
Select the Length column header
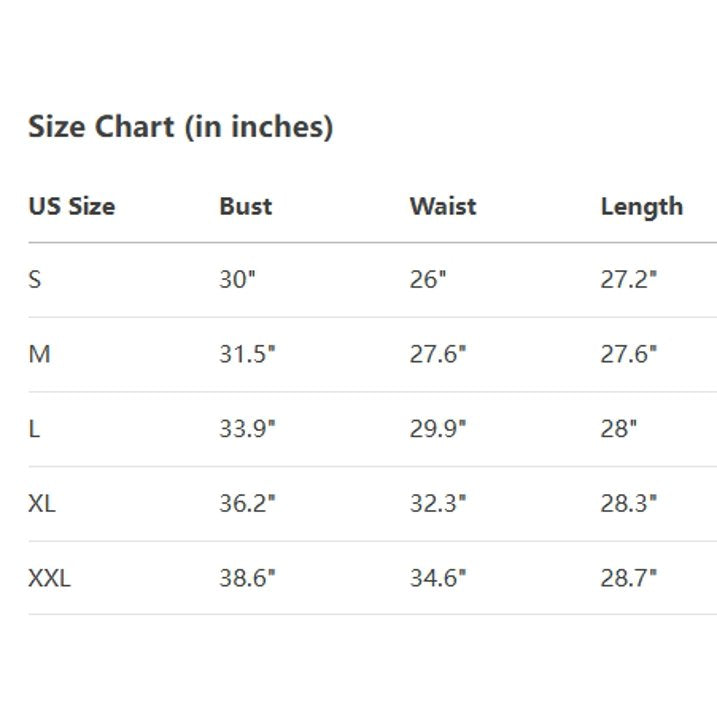[x=641, y=207]
